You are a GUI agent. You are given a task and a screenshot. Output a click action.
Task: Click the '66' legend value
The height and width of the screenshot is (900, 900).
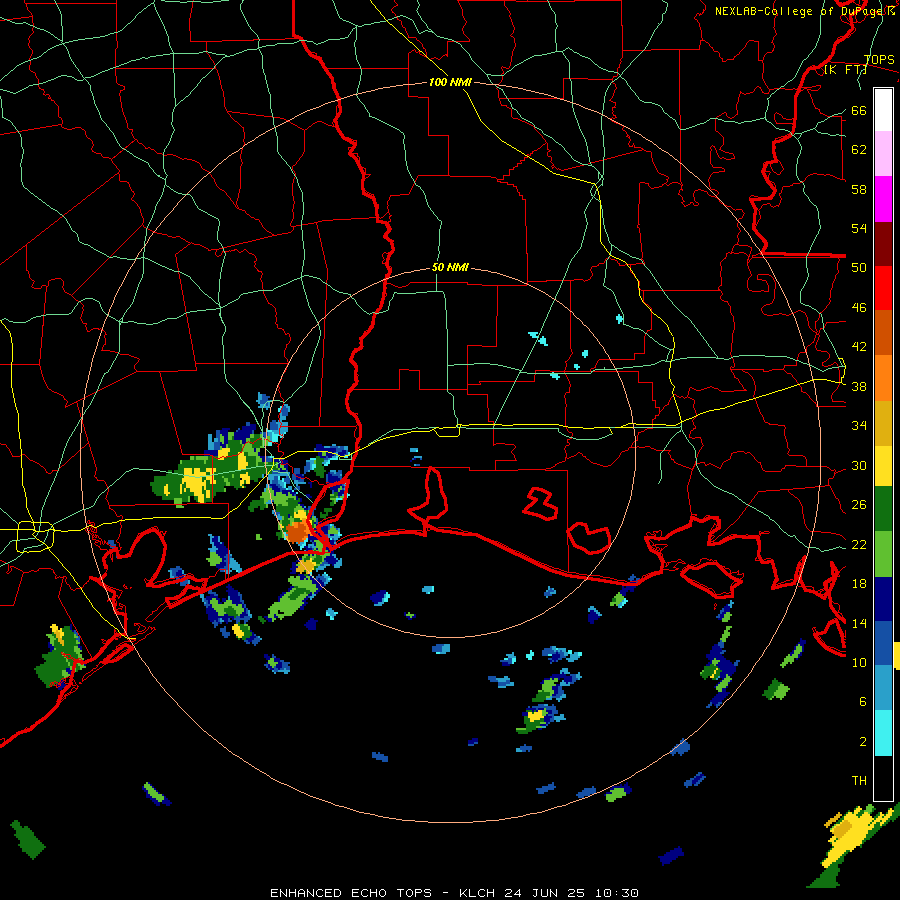[x=859, y=110]
